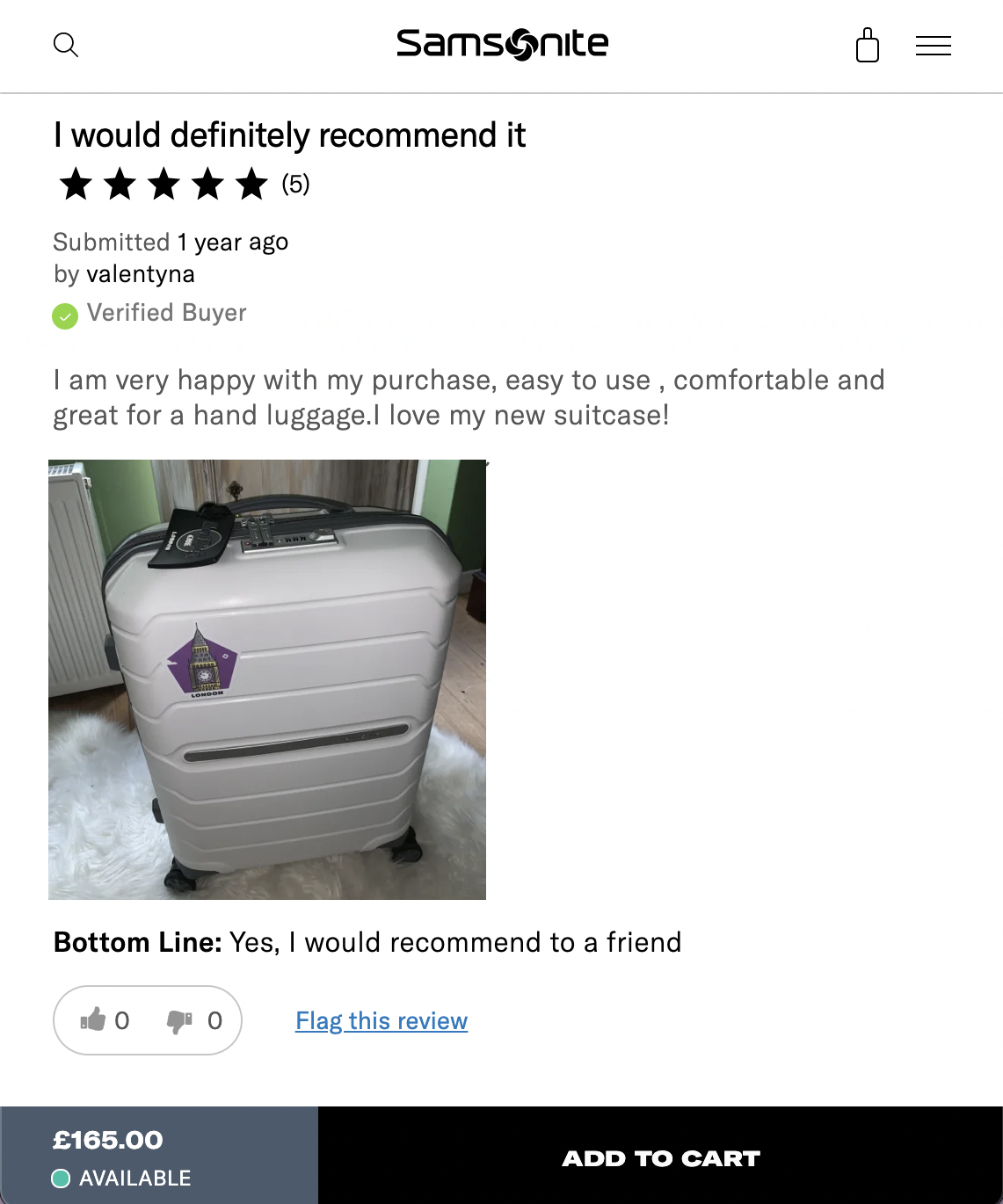The height and width of the screenshot is (1204, 1003).
Task: Open the site menu via the top-right lines
Action: [933, 45]
